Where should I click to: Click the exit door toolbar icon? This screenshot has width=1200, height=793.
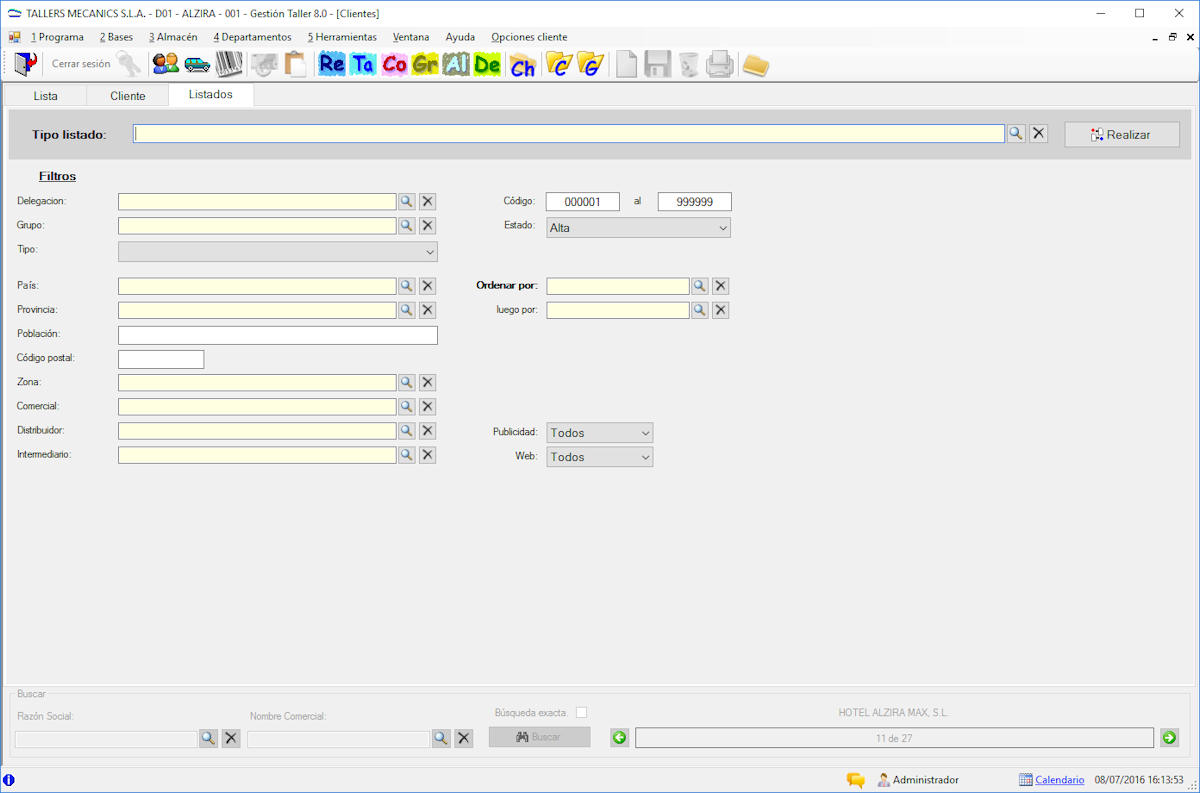24,64
